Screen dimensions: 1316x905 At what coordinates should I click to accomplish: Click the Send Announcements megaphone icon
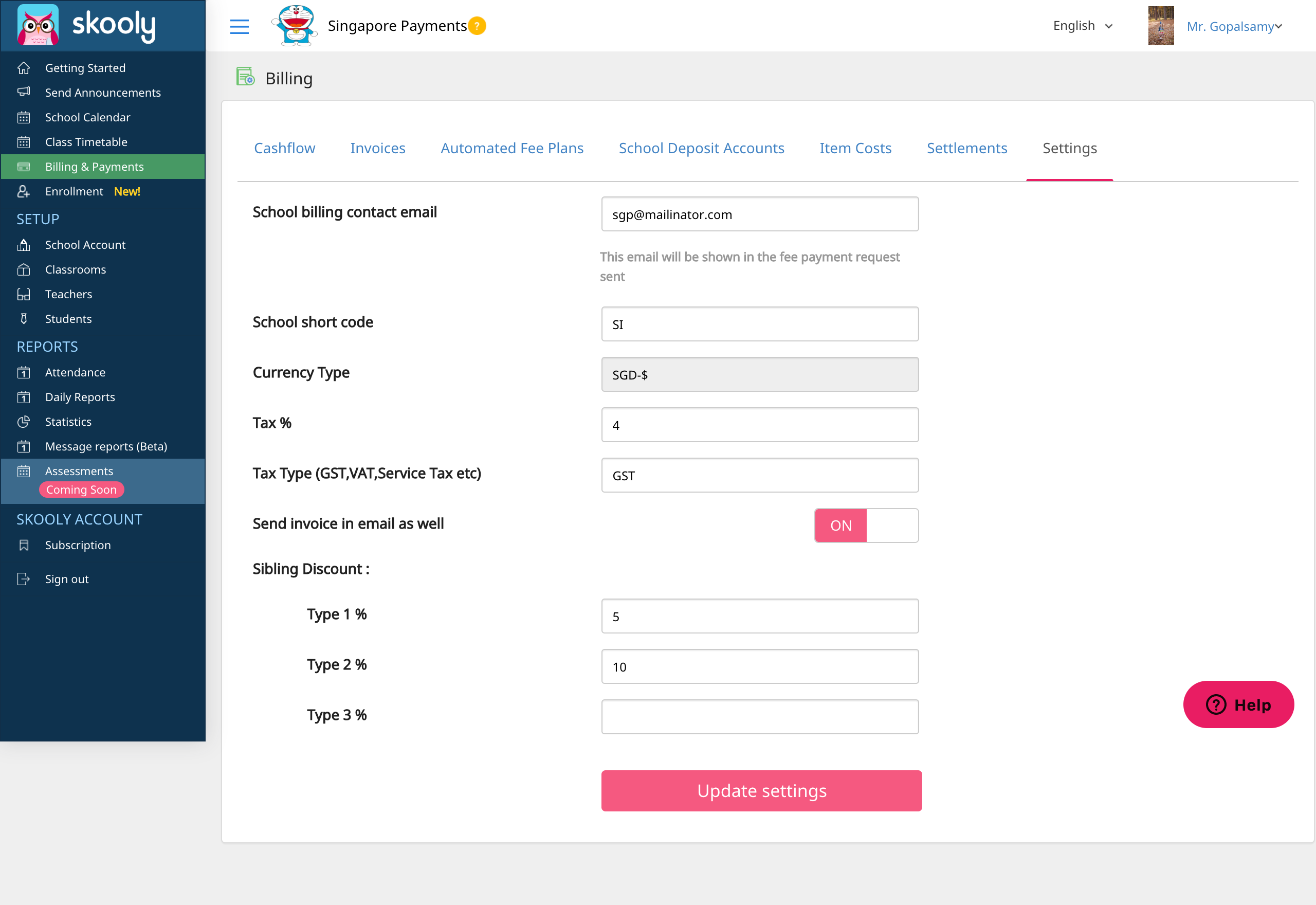[24, 92]
